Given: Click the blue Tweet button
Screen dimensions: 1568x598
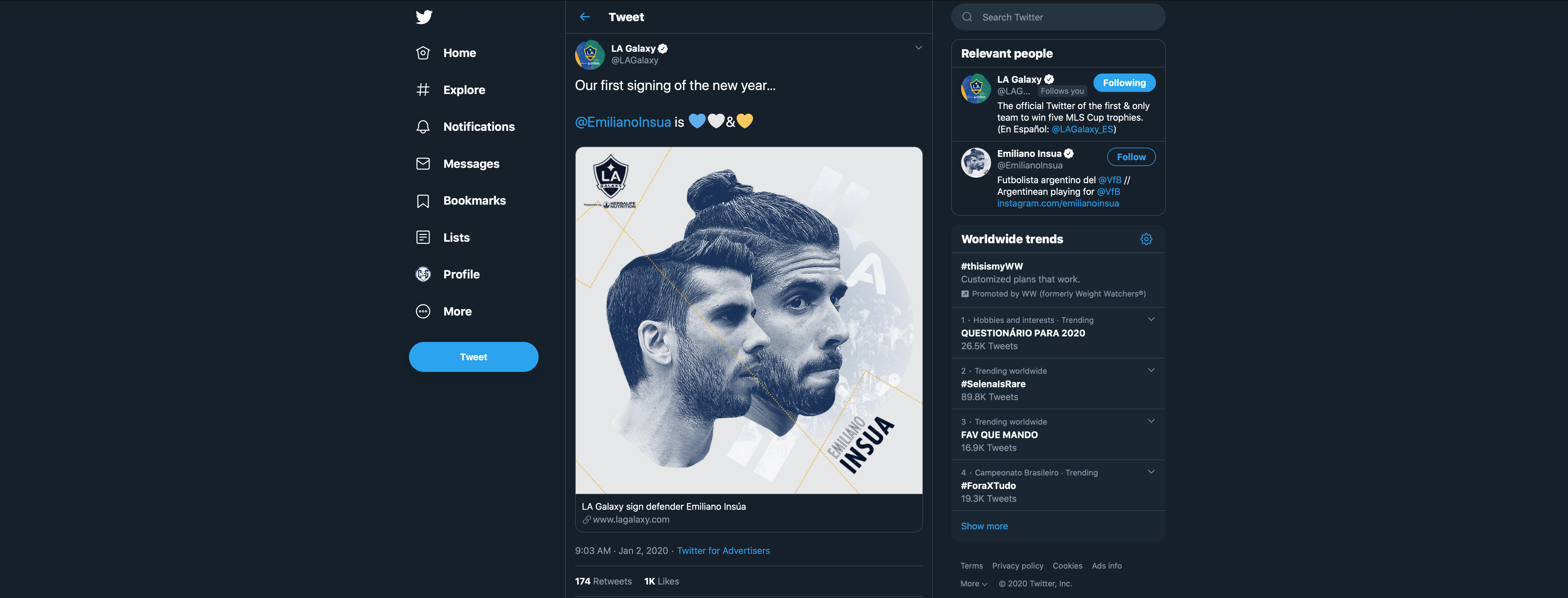Looking at the screenshot, I should click(474, 357).
